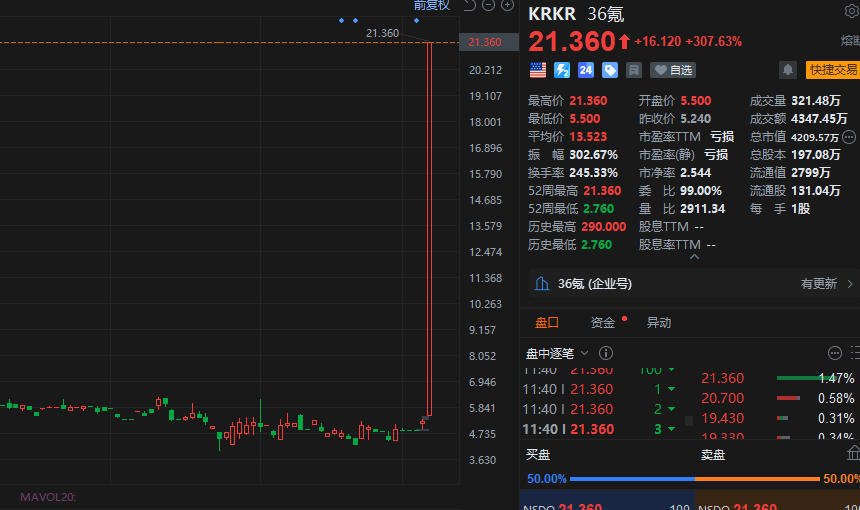Click the US flag market icon

coord(538,70)
